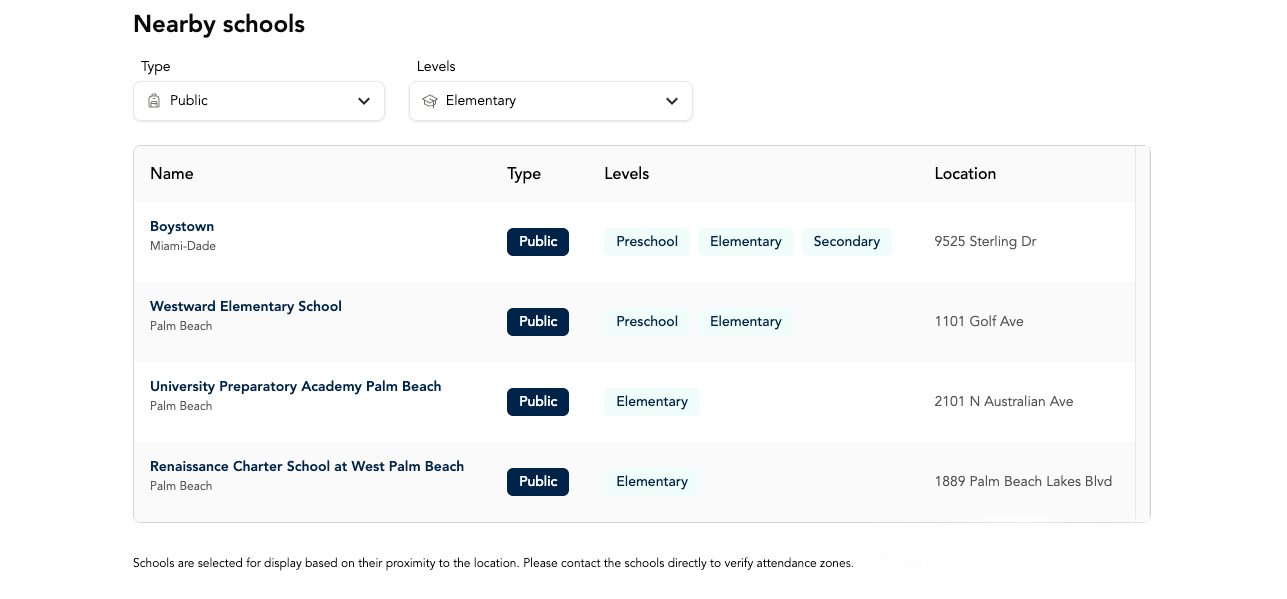Click the address 1889 Palm Beach Lakes Blvd
Image resolution: width=1287 pixels, height=599 pixels.
1023,482
